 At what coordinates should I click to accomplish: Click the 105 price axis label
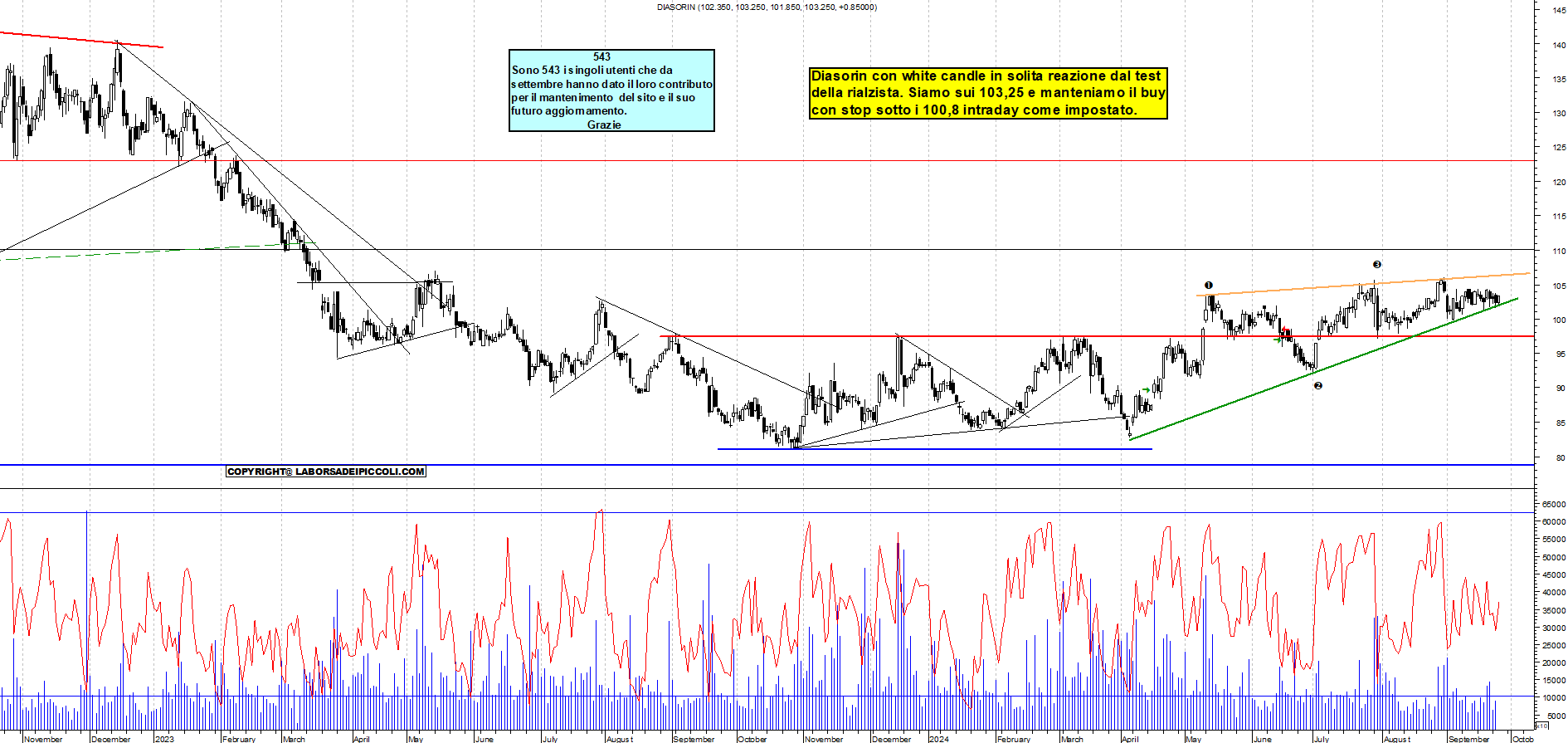click(x=1560, y=286)
